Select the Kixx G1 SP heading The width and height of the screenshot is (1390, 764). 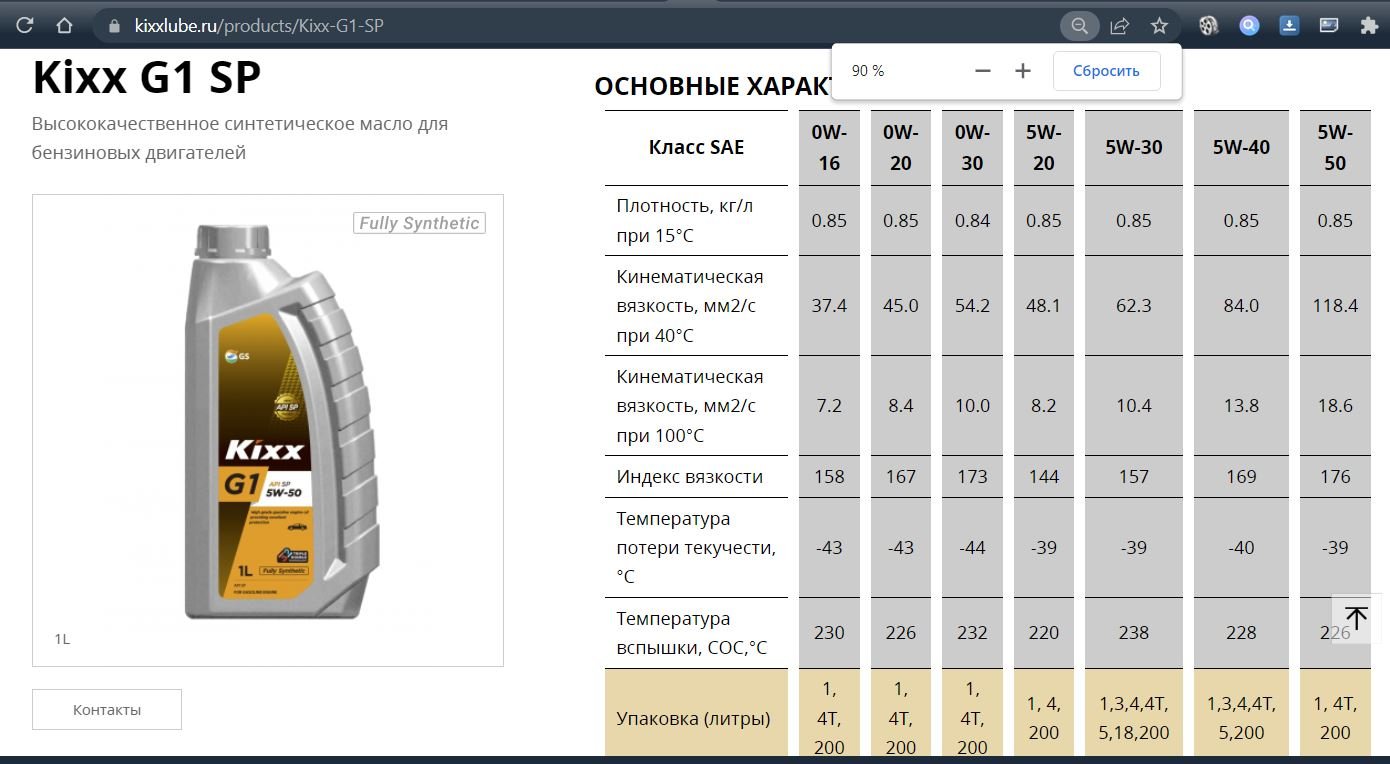pyautogui.click(x=147, y=78)
